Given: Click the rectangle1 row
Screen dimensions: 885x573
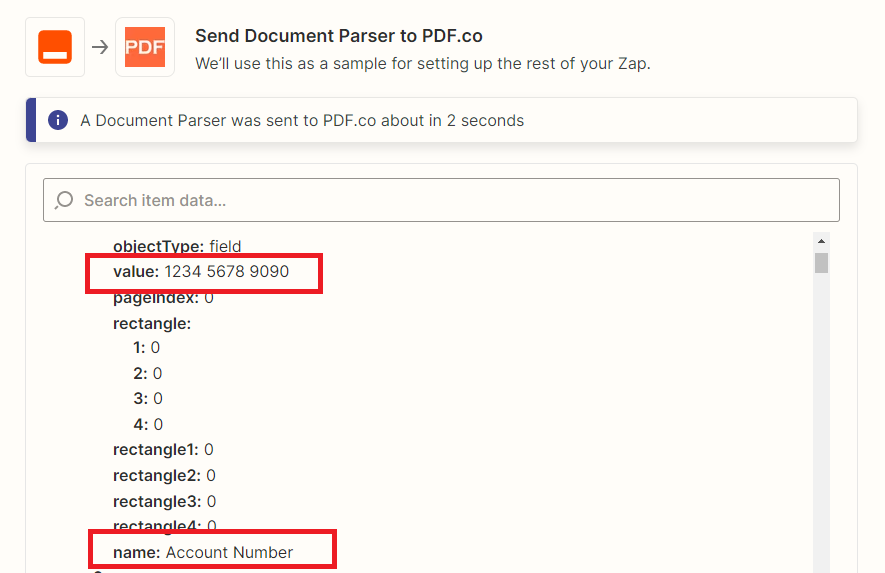Looking at the screenshot, I should [163, 449].
